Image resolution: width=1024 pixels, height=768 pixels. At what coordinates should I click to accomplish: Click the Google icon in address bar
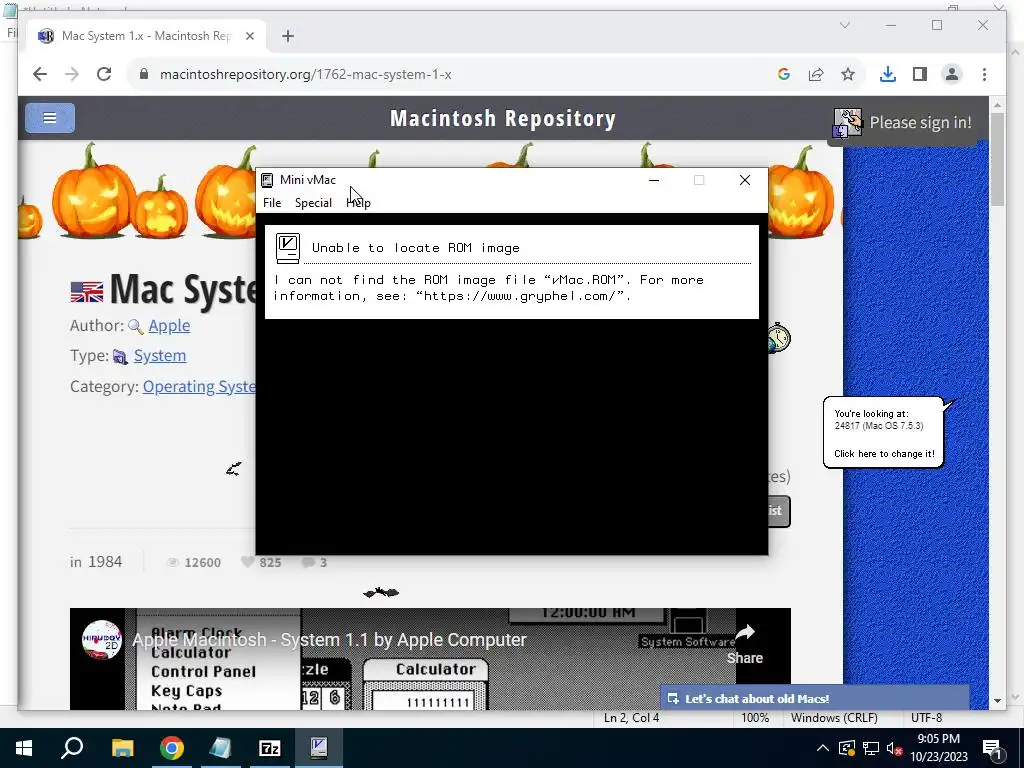(784, 74)
